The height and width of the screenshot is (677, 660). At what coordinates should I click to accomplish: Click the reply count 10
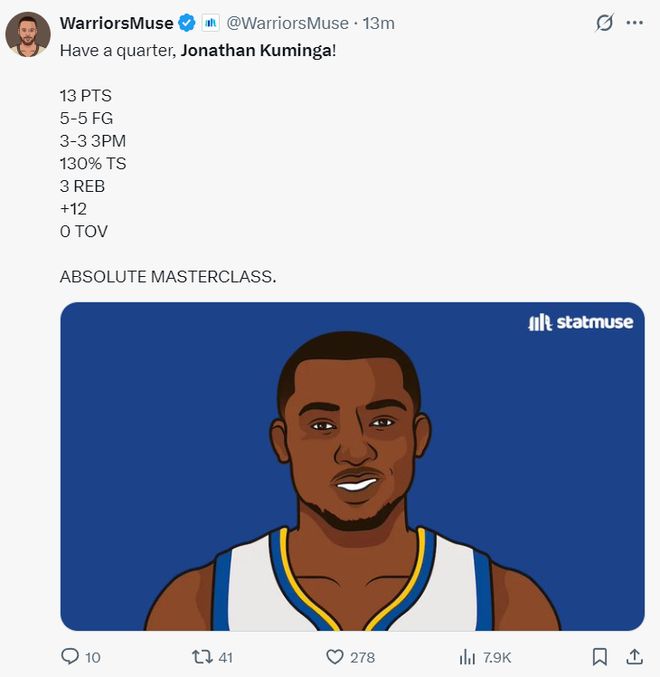point(93,657)
